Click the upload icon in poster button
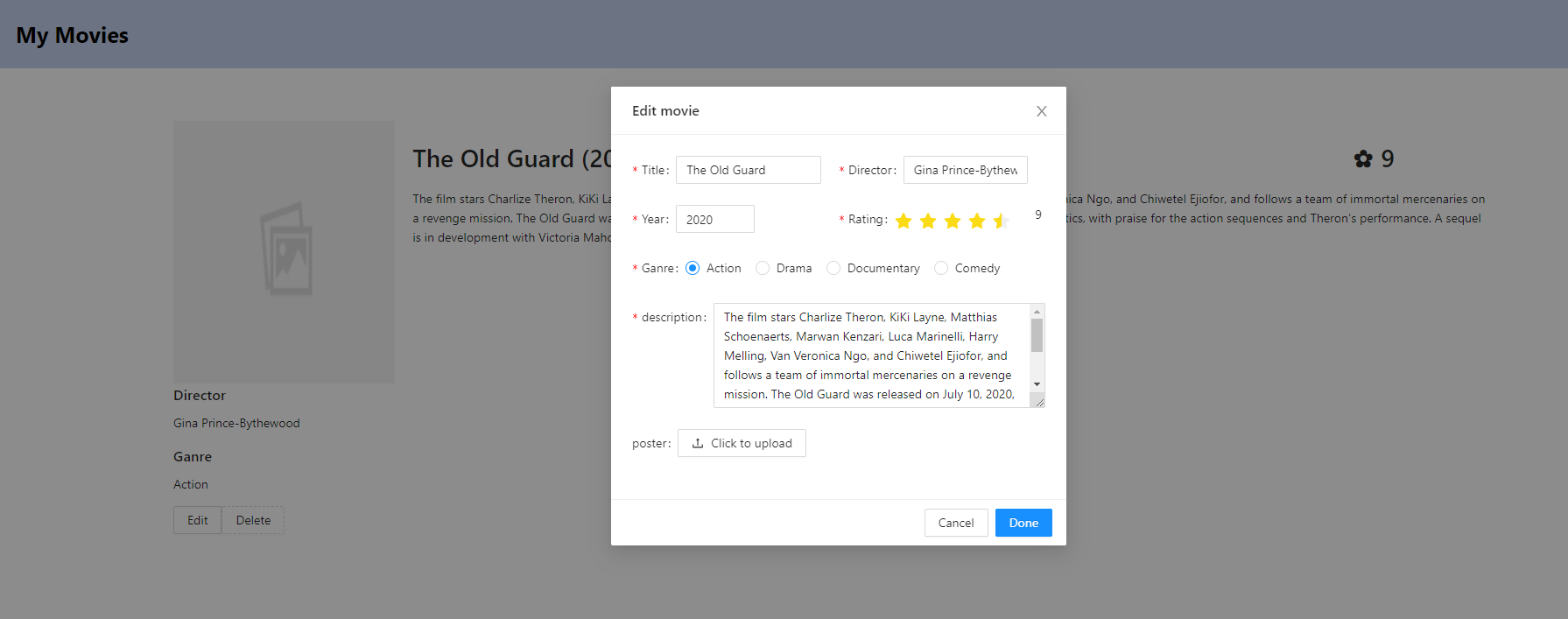 pyautogui.click(x=698, y=443)
